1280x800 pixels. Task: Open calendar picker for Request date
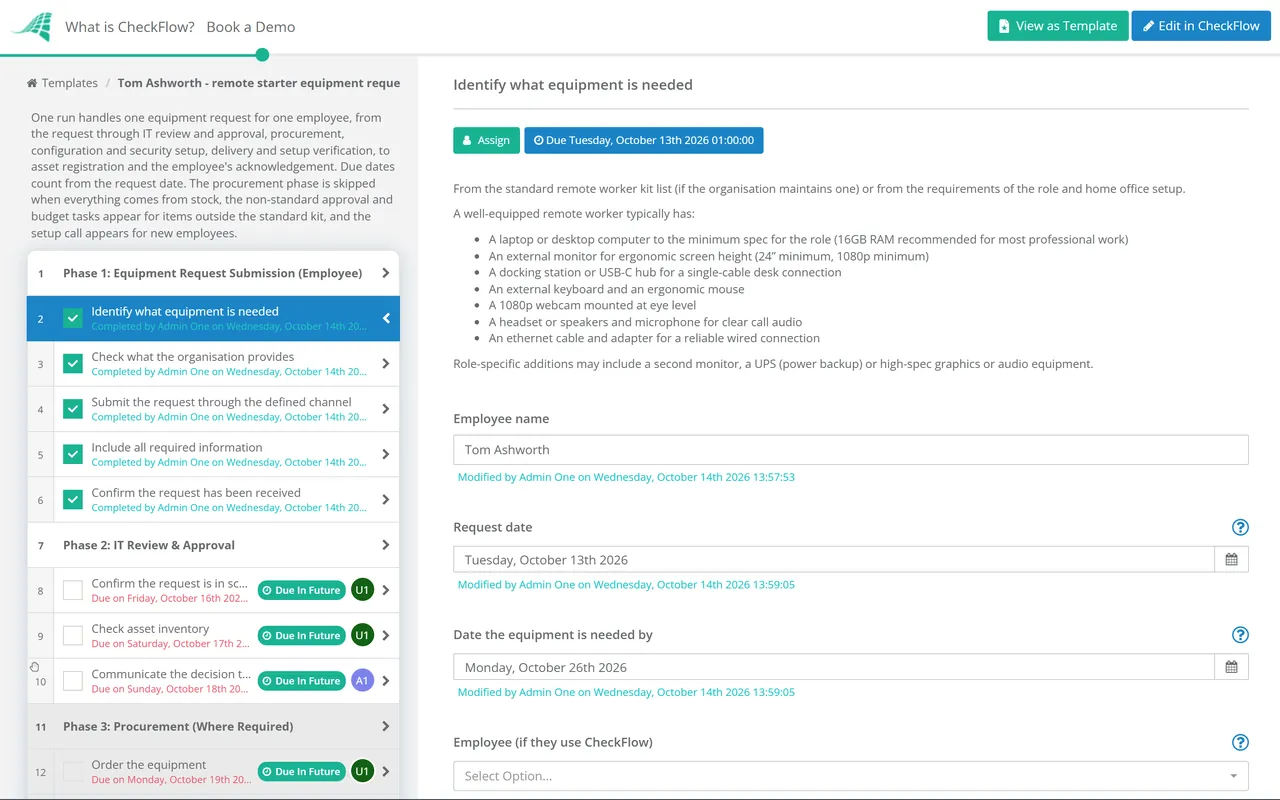(x=1231, y=560)
